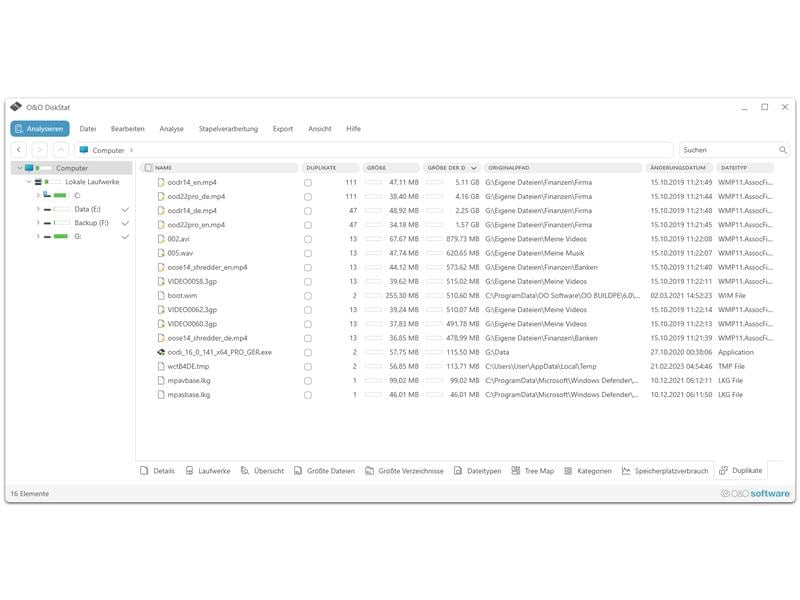Collapse the Computer tree node

pyautogui.click(x=20, y=168)
